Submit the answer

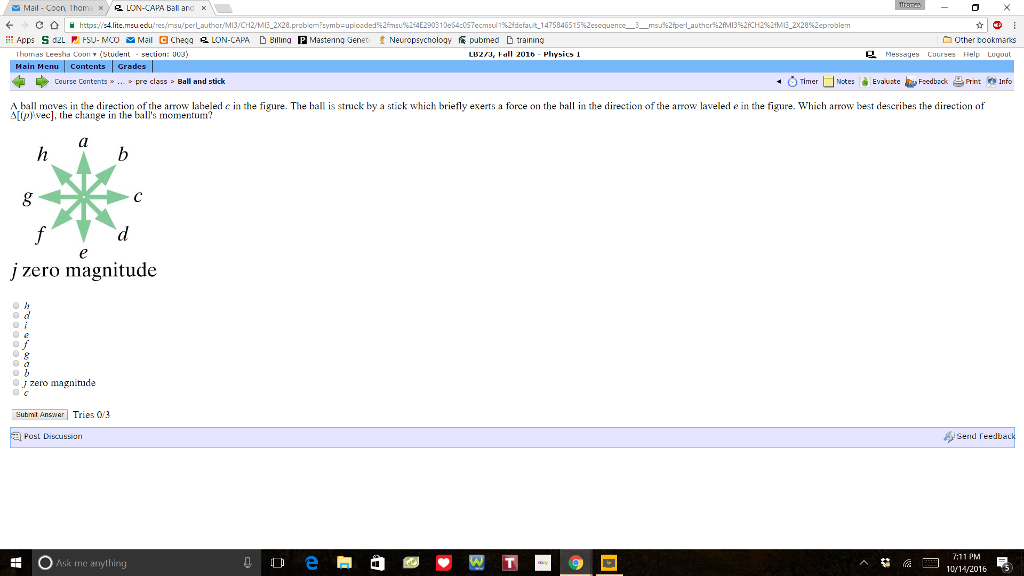40,415
